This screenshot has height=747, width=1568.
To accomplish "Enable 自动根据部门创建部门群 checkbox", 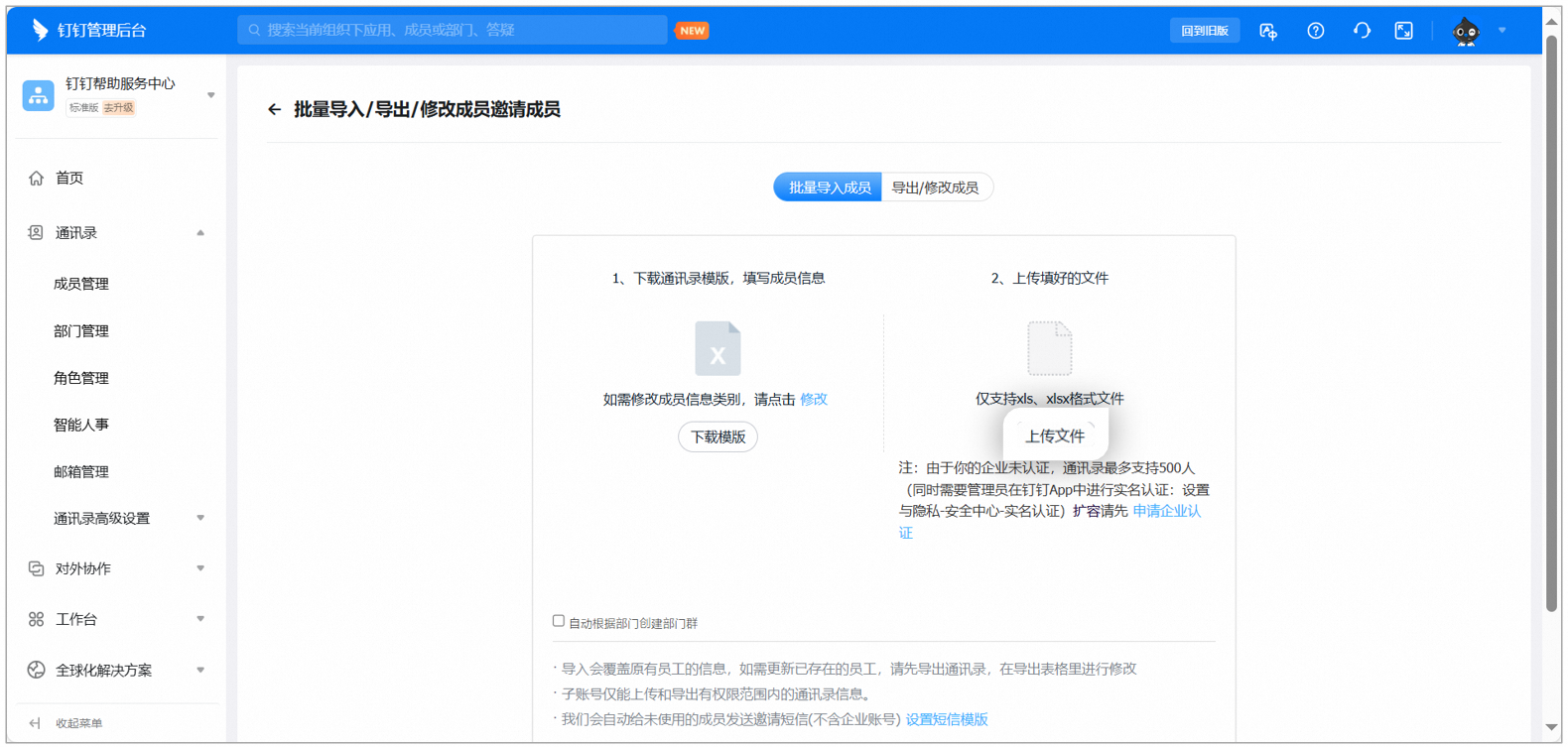I will [x=559, y=621].
